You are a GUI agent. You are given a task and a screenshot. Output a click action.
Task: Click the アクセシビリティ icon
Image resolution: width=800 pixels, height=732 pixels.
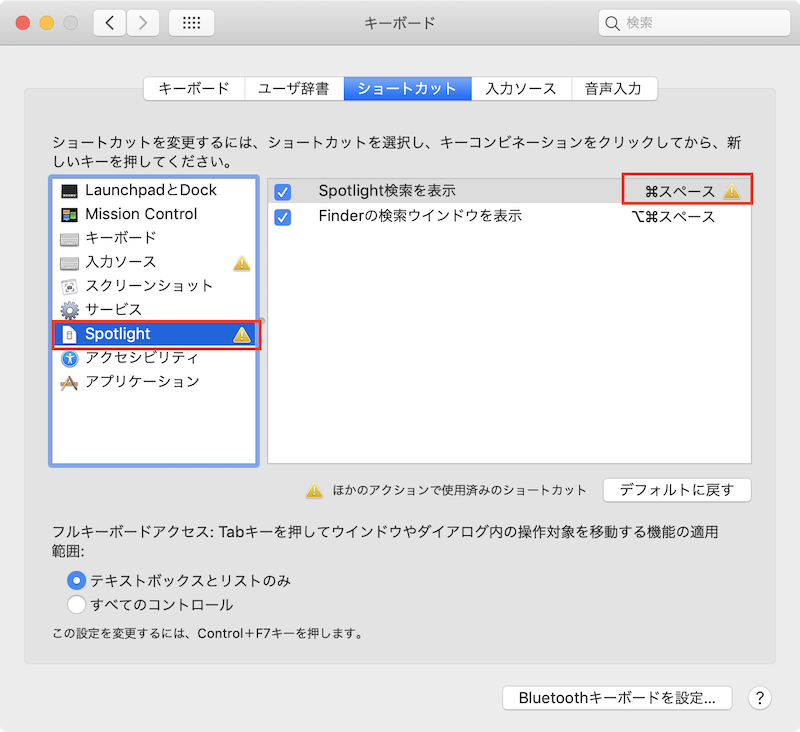69,359
